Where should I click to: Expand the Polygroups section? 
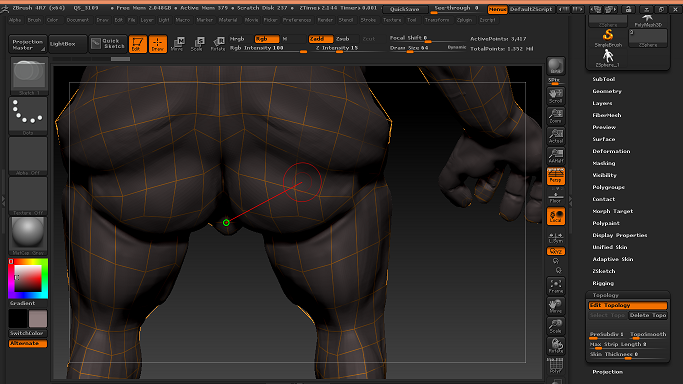pyautogui.click(x=609, y=187)
